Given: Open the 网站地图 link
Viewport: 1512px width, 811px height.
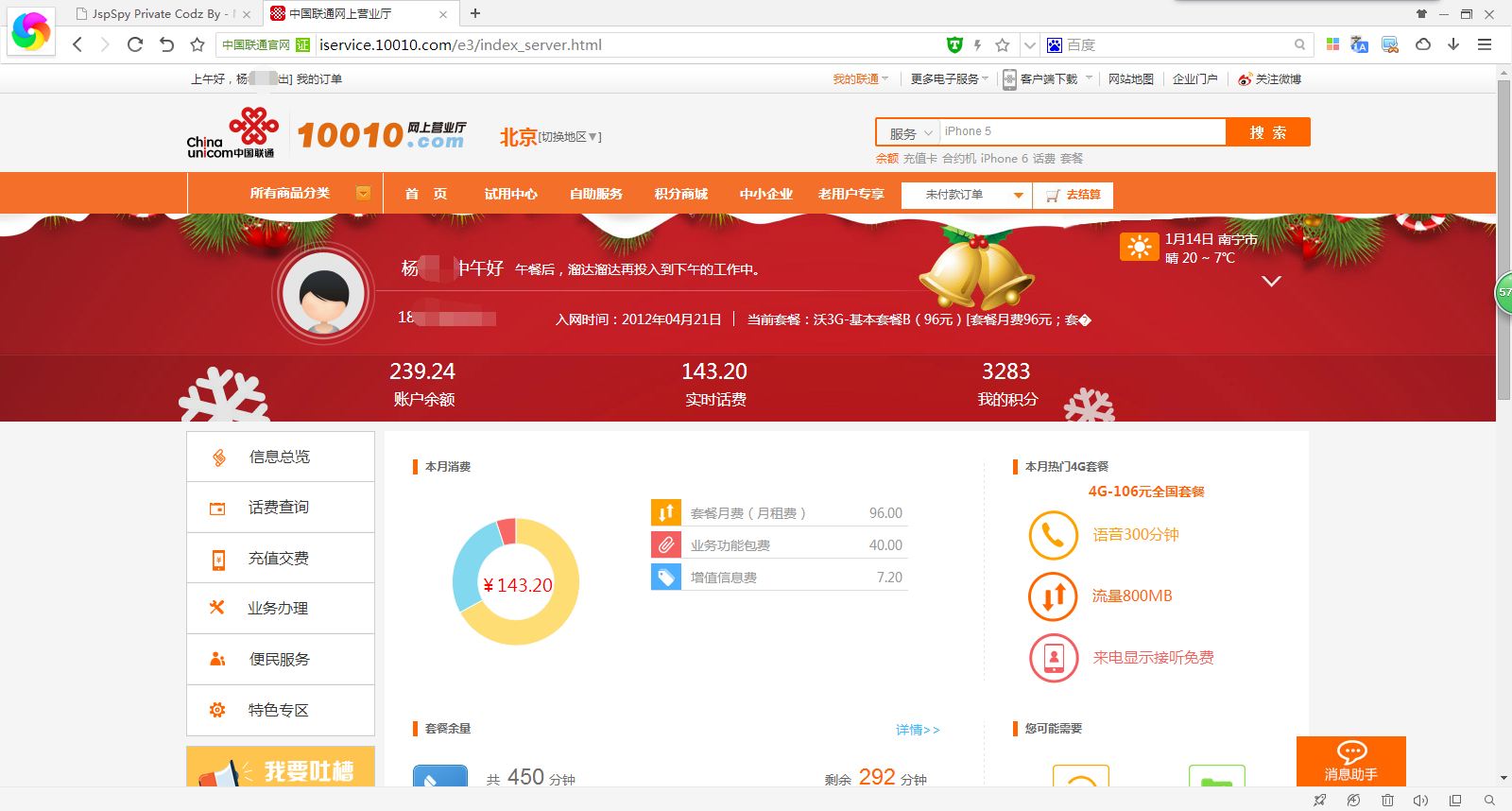Looking at the screenshot, I should (1131, 79).
